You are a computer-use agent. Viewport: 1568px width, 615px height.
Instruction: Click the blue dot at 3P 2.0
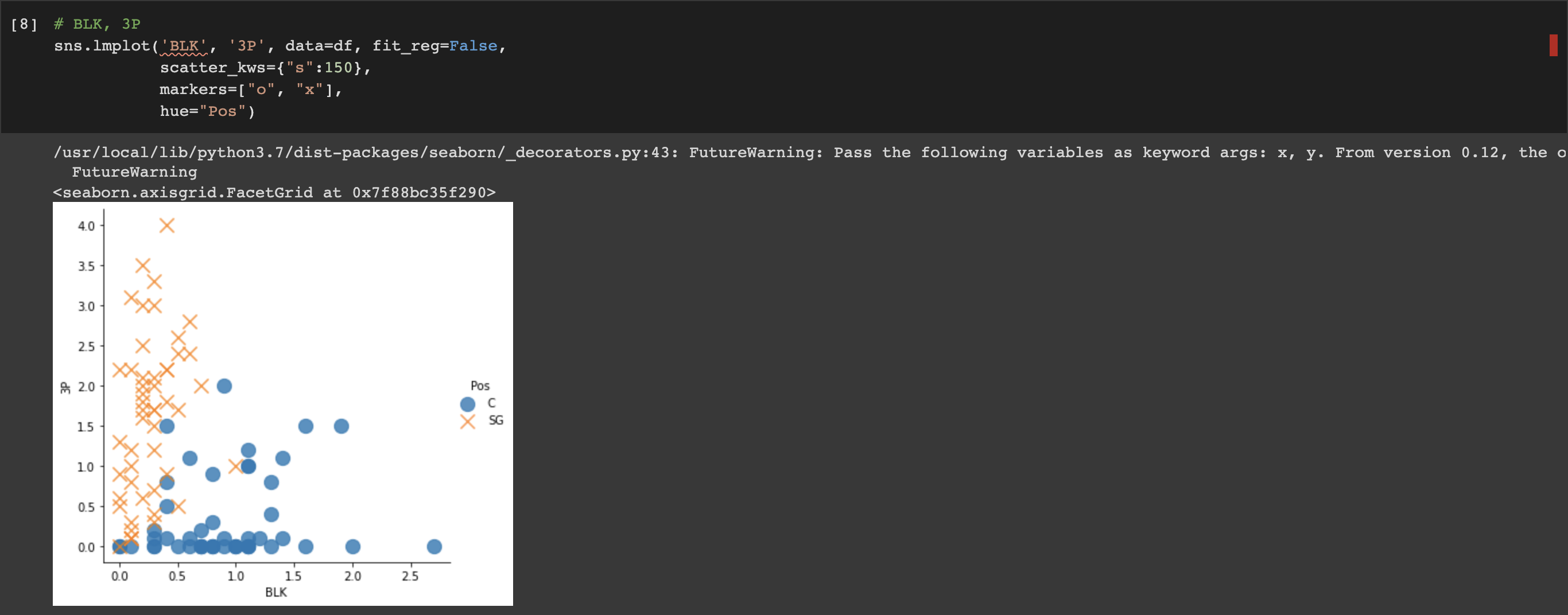(224, 386)
